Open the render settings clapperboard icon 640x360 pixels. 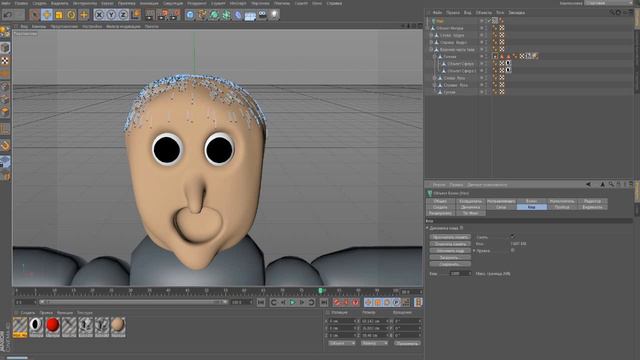[175, 15]
